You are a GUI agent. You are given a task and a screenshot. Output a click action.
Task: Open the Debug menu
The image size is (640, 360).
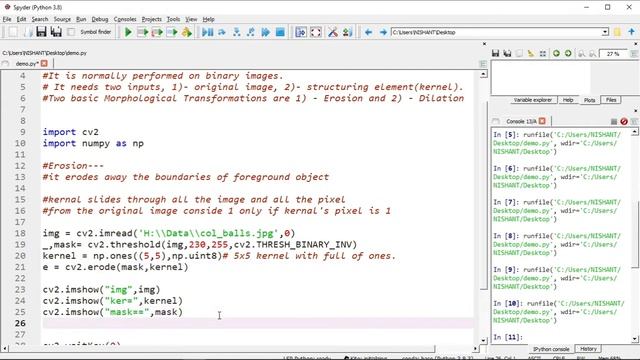point(100,19)
